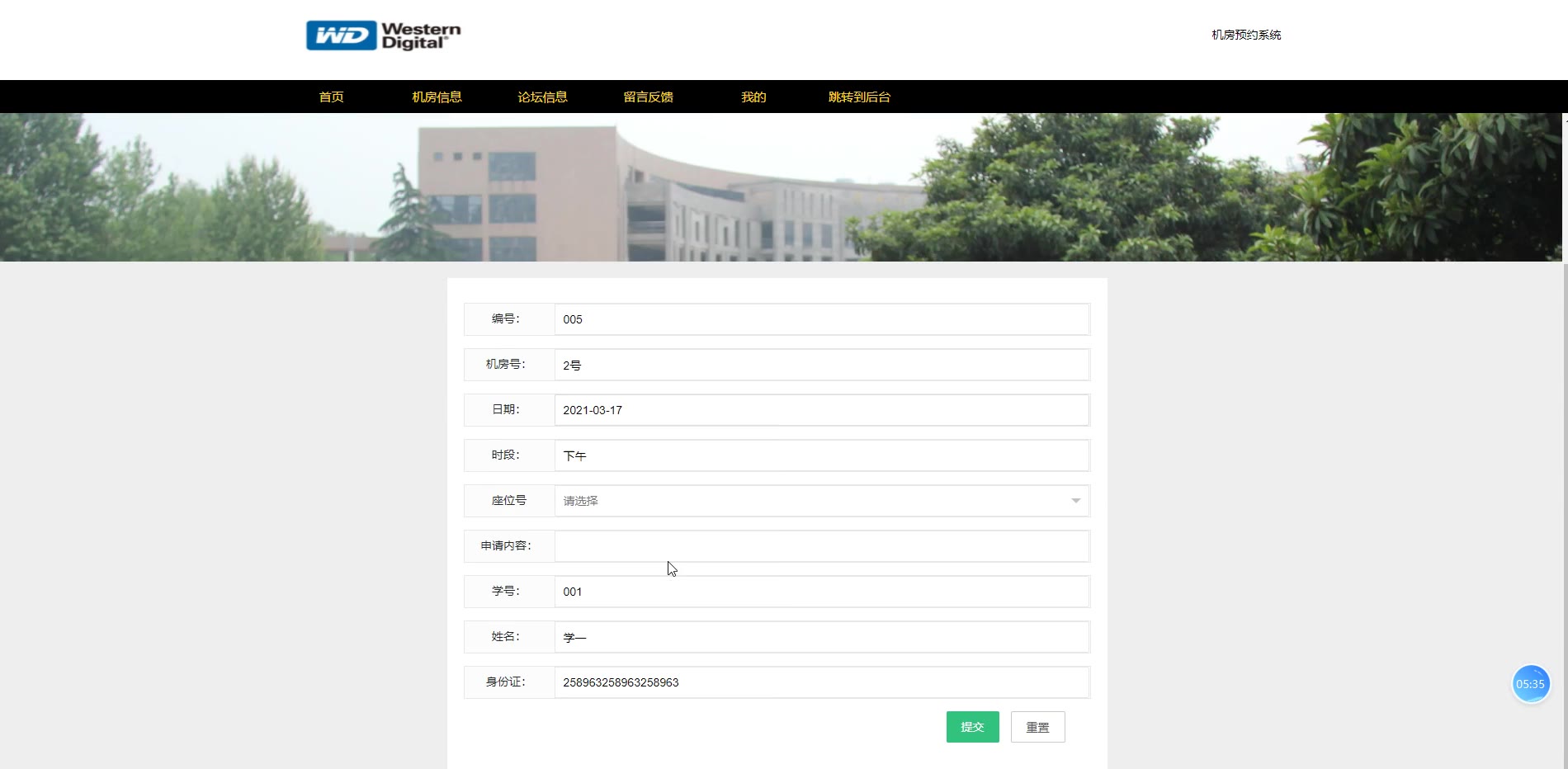Click the 姓名 field showing 学一
Screen dimensions: 1568x769
point(822,637)
